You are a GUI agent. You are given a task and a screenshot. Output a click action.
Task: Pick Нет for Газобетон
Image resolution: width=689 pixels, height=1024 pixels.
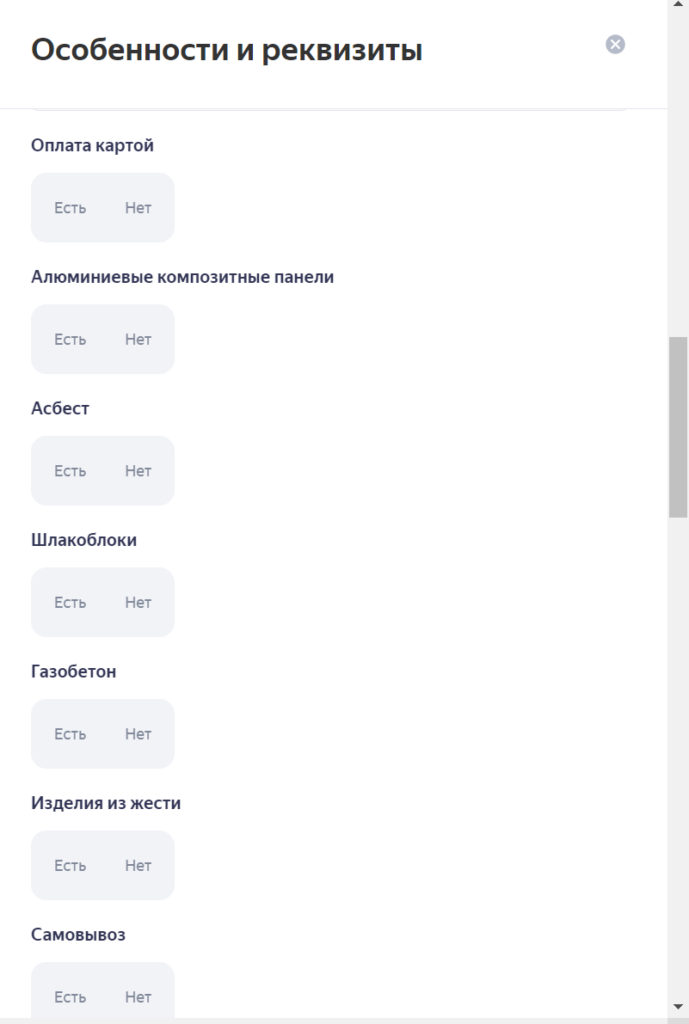138,734
